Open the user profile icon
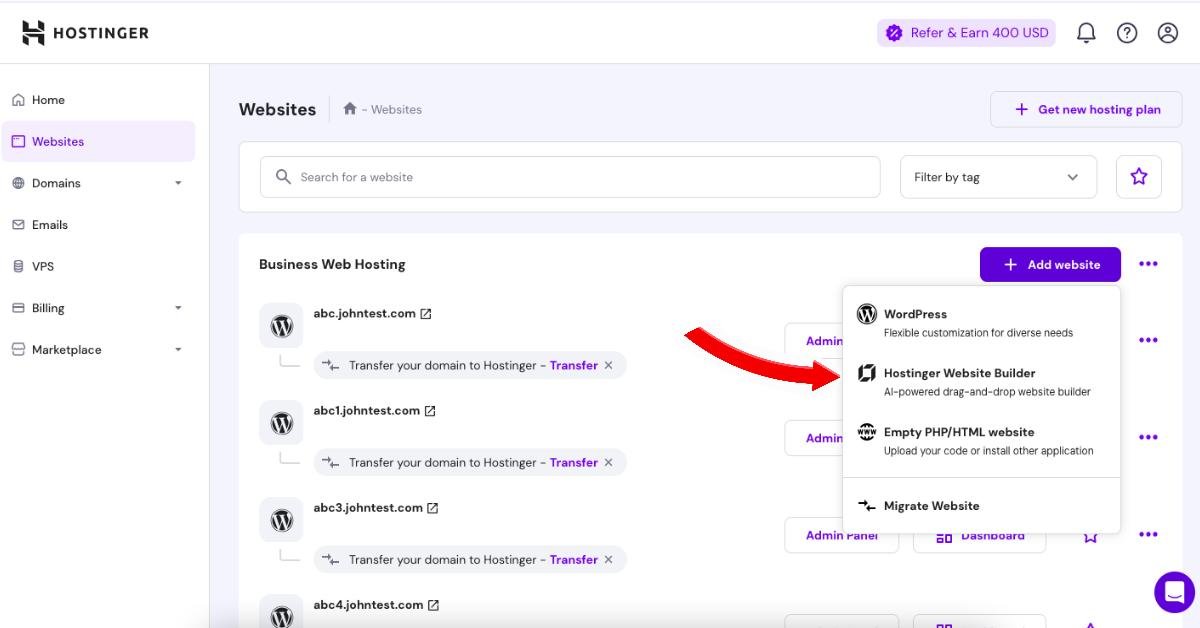 1168,33
